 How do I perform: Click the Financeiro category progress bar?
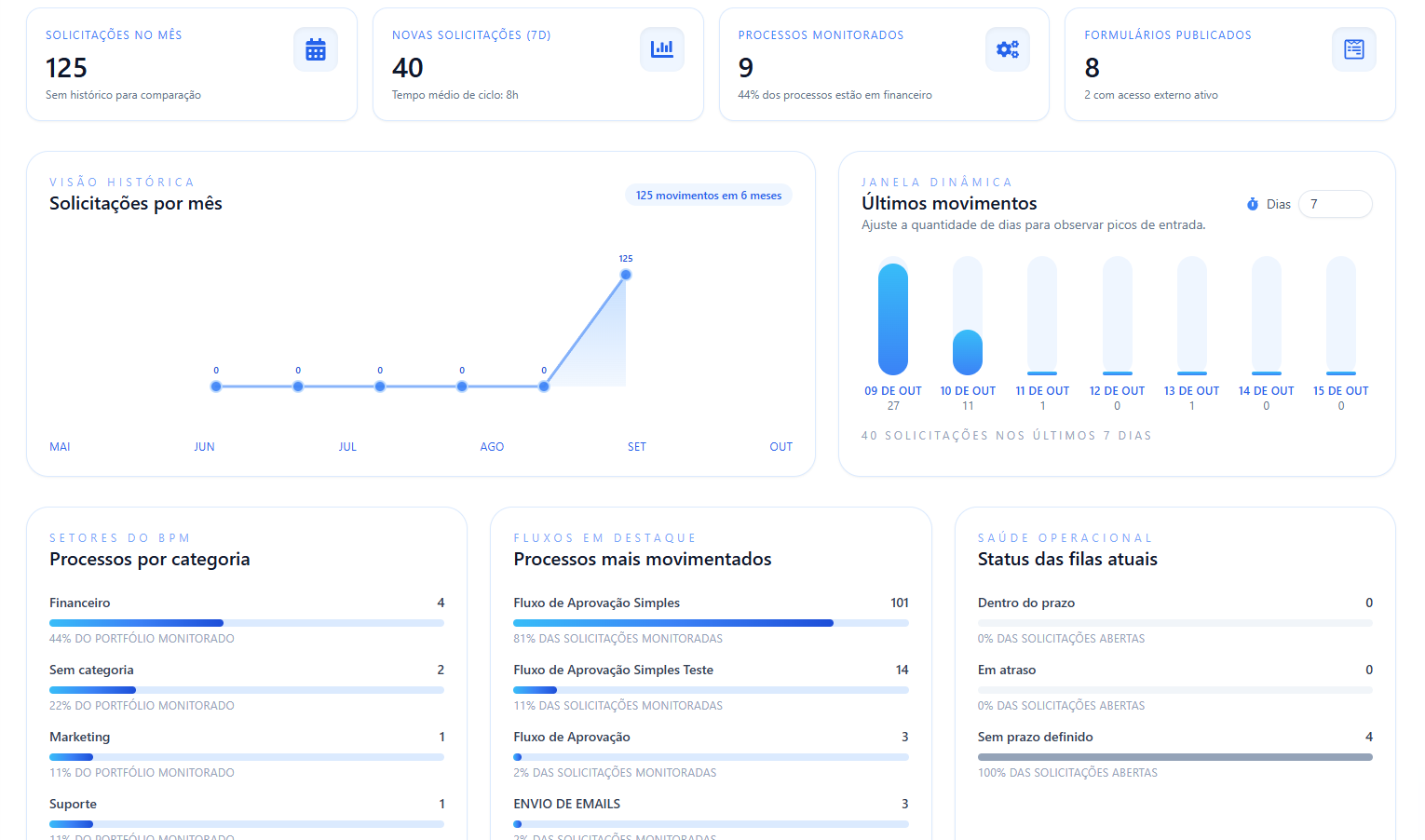[246, 623]
